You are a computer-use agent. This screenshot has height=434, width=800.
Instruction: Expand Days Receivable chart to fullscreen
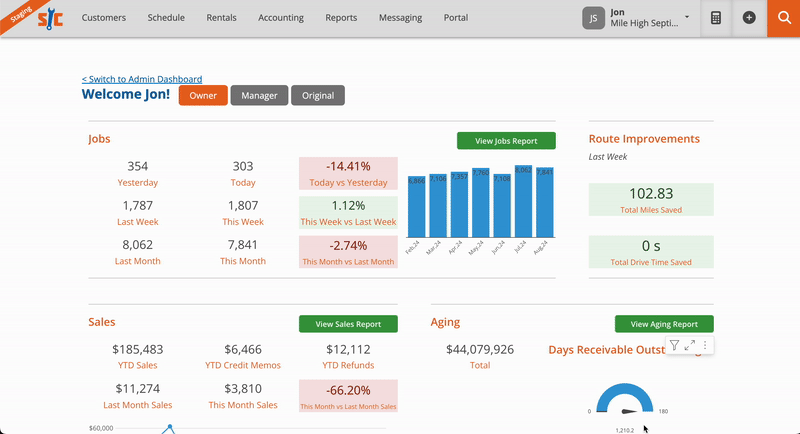click(690, 345)
